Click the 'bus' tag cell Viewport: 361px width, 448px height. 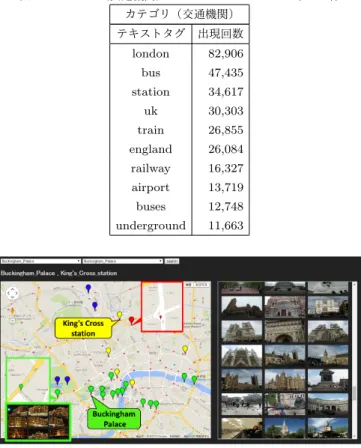[151, 73]
